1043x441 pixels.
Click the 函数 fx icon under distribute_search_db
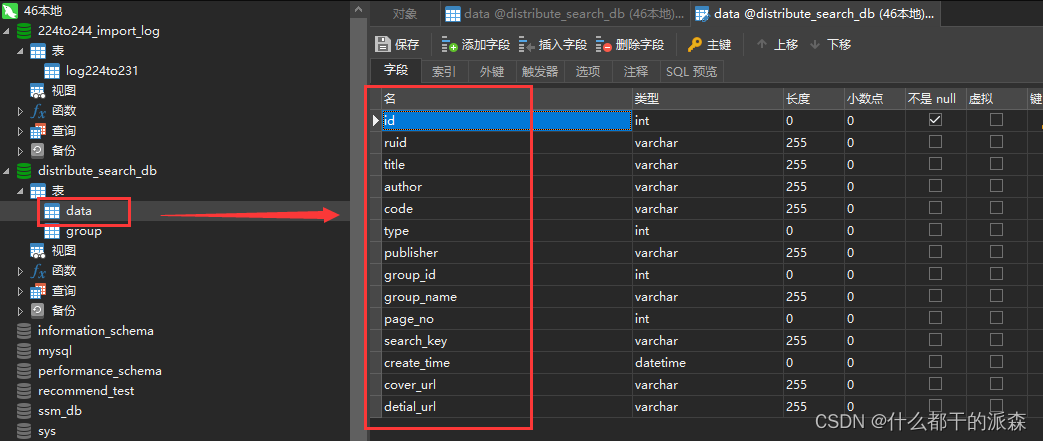coord(38,271)
